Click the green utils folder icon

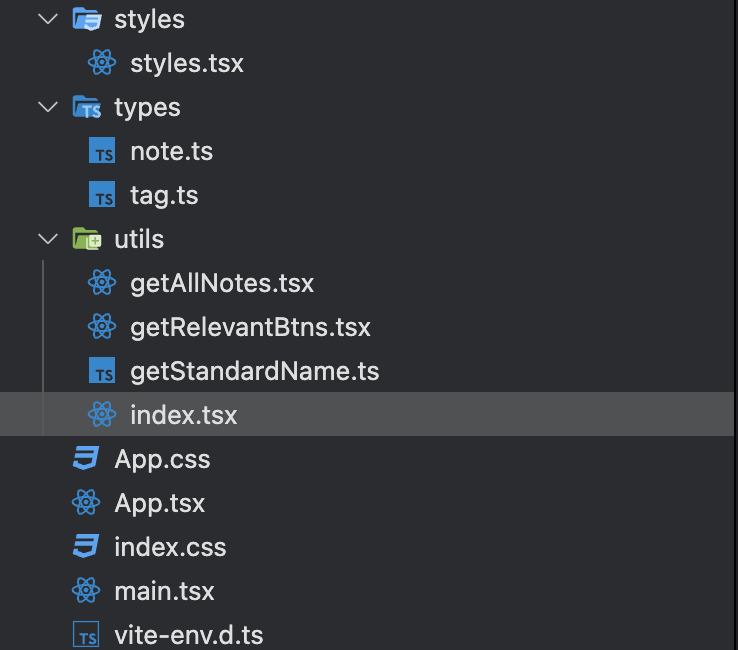87,239
